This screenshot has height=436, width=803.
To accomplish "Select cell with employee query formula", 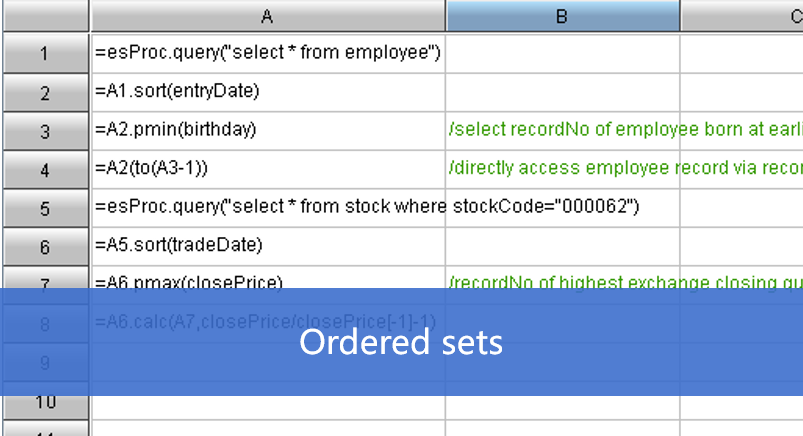I will point(268,53).
